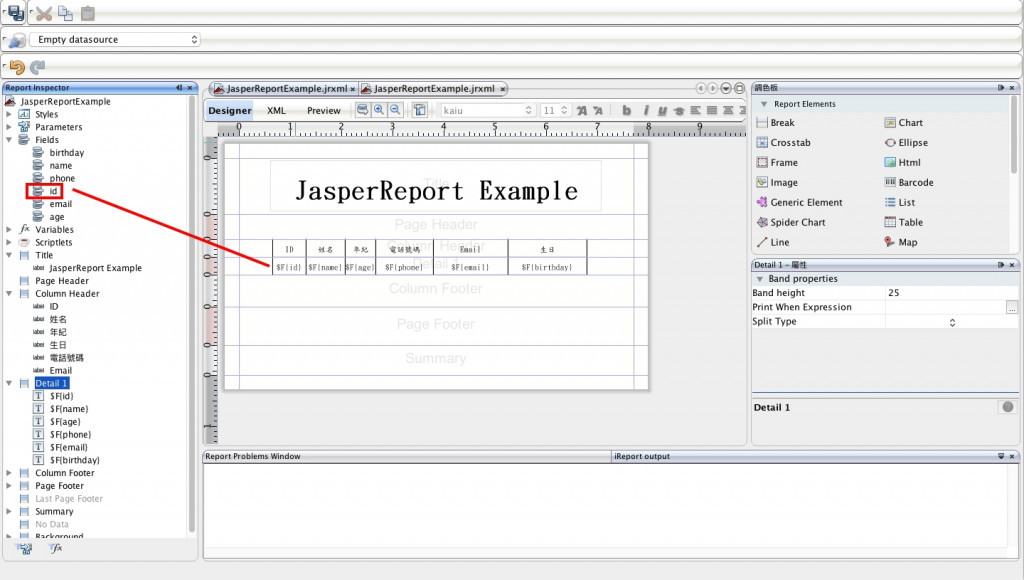Viewport: 1024px width, 580px height.
Task: Click the zoom out magnifier icon
Action: 395,110
